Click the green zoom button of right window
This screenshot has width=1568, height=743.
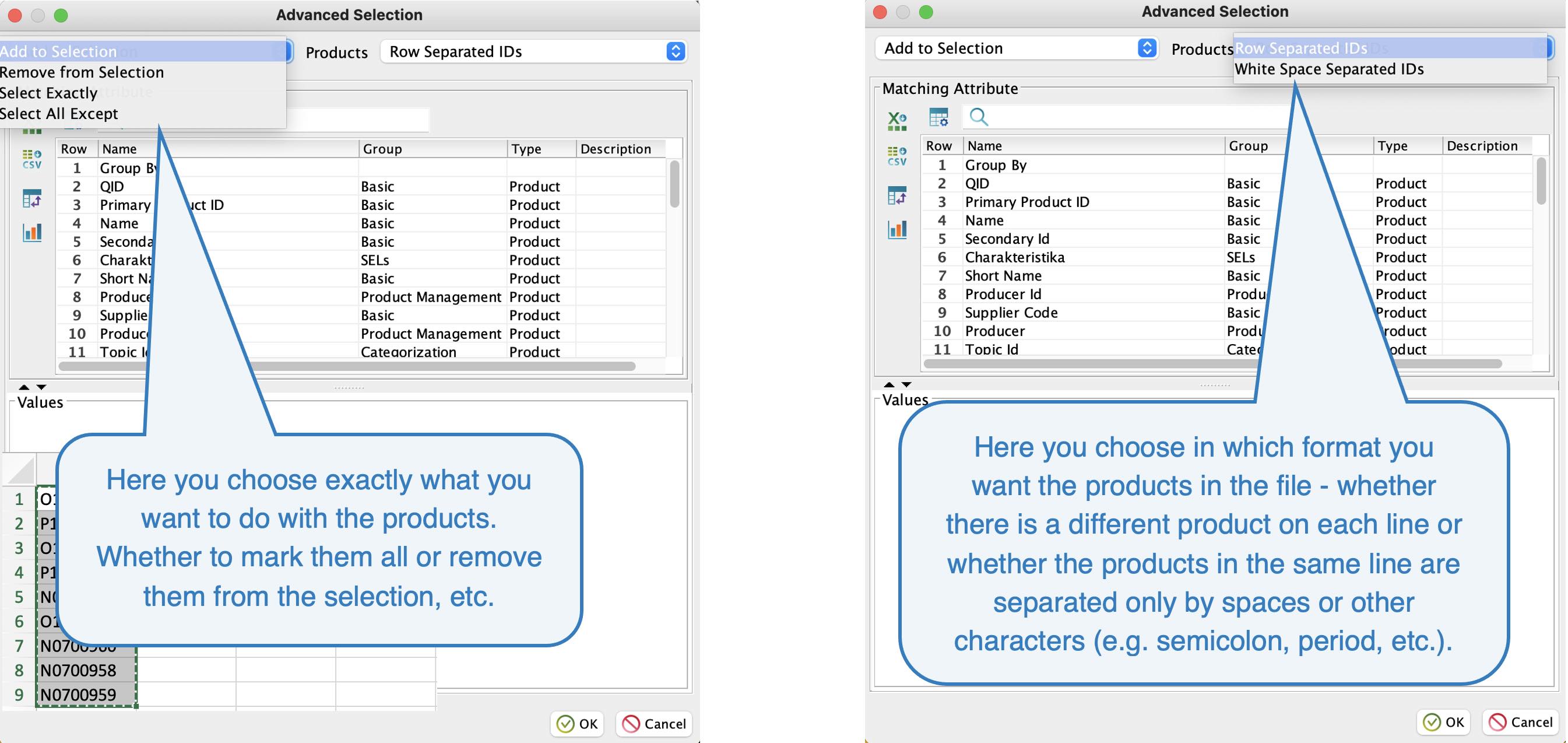(x=926, y=12)
